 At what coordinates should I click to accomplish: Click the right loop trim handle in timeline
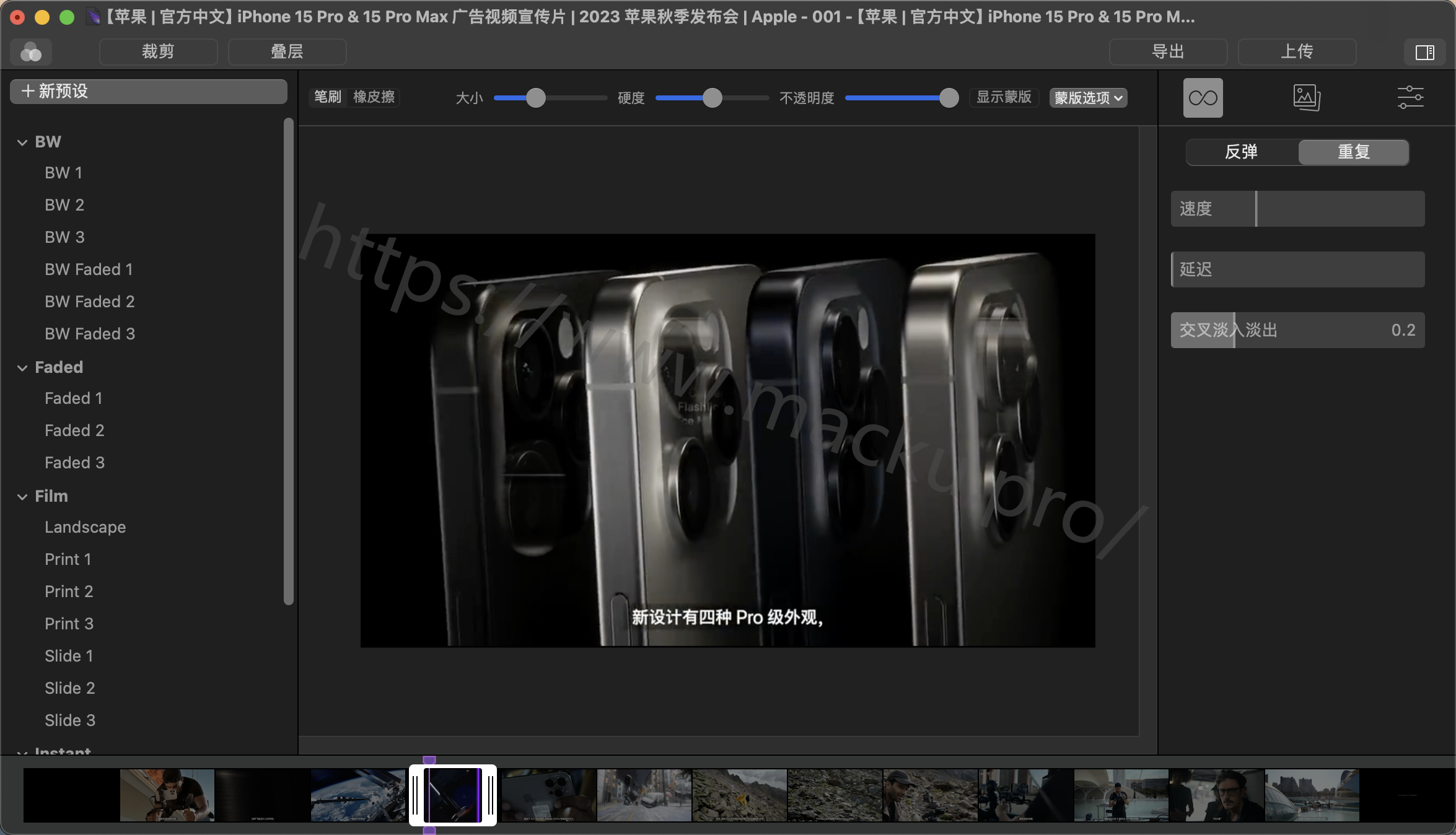[491, 795]
